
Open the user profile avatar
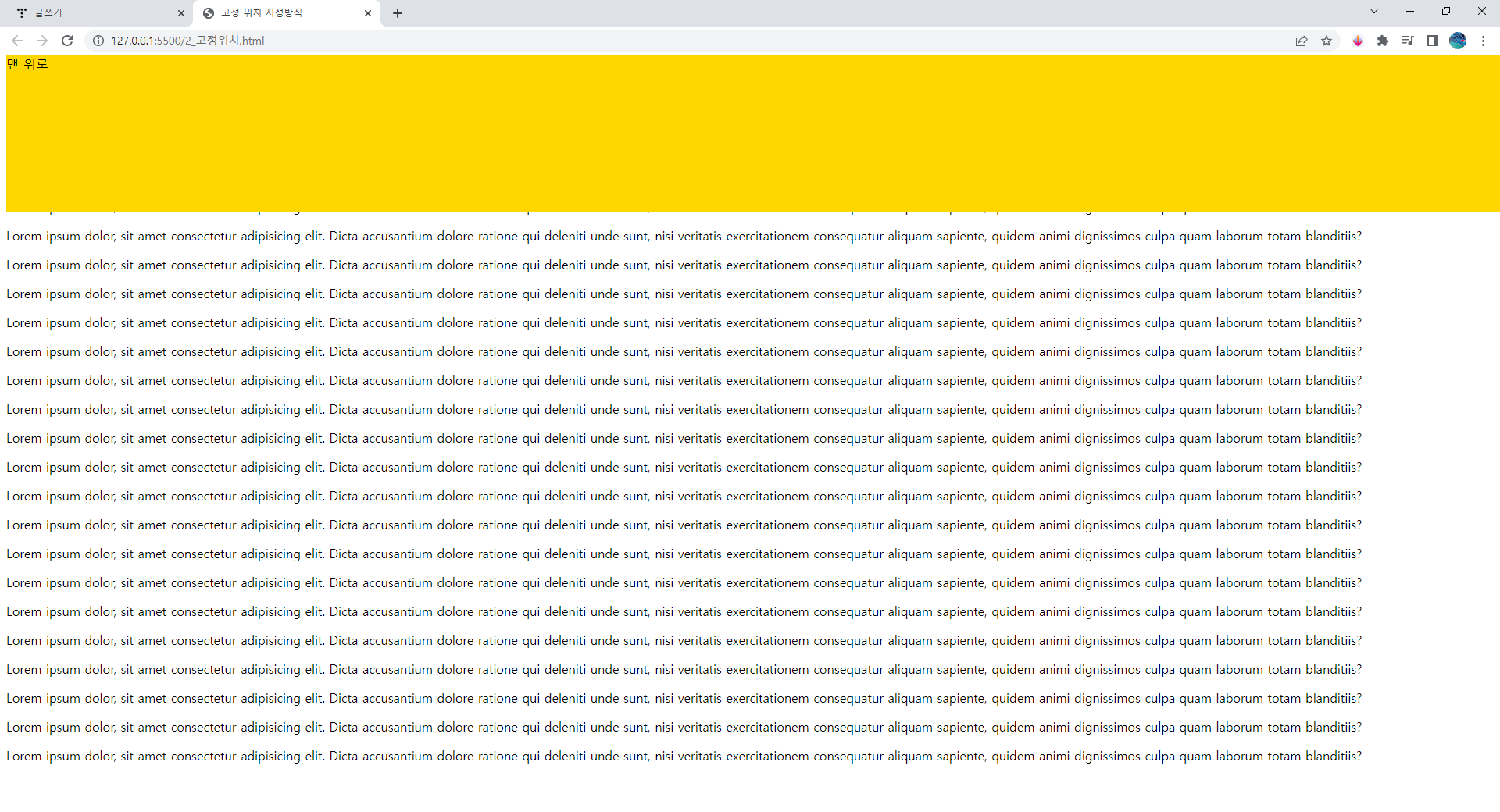click(x=1458, y=41)
